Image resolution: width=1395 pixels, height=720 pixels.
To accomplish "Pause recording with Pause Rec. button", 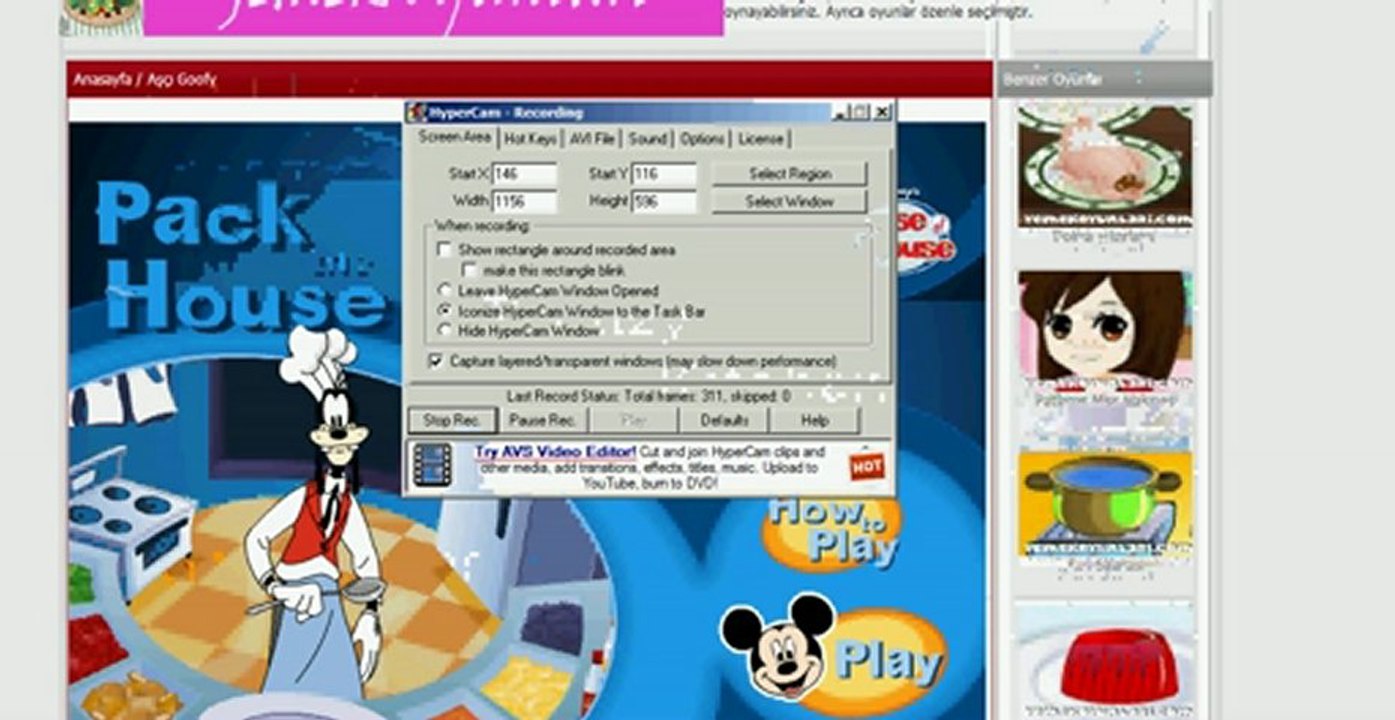I will click(x=542, y=420).
